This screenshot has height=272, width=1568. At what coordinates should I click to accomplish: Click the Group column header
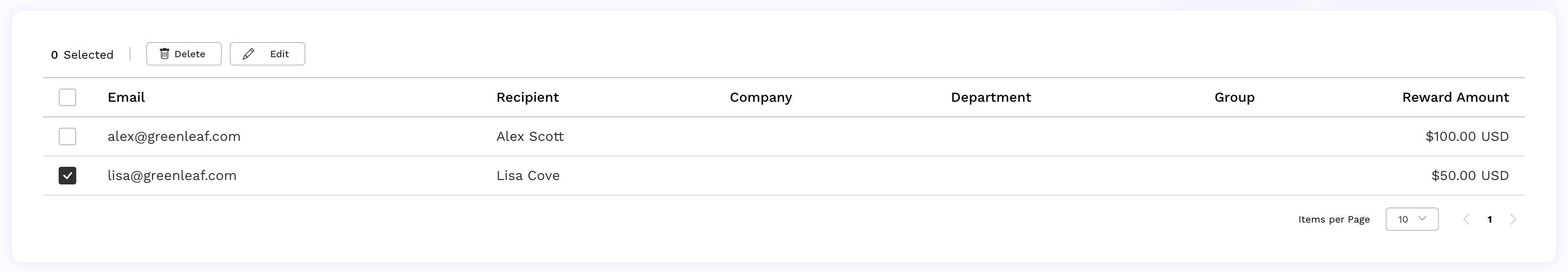click(1235, 97)
